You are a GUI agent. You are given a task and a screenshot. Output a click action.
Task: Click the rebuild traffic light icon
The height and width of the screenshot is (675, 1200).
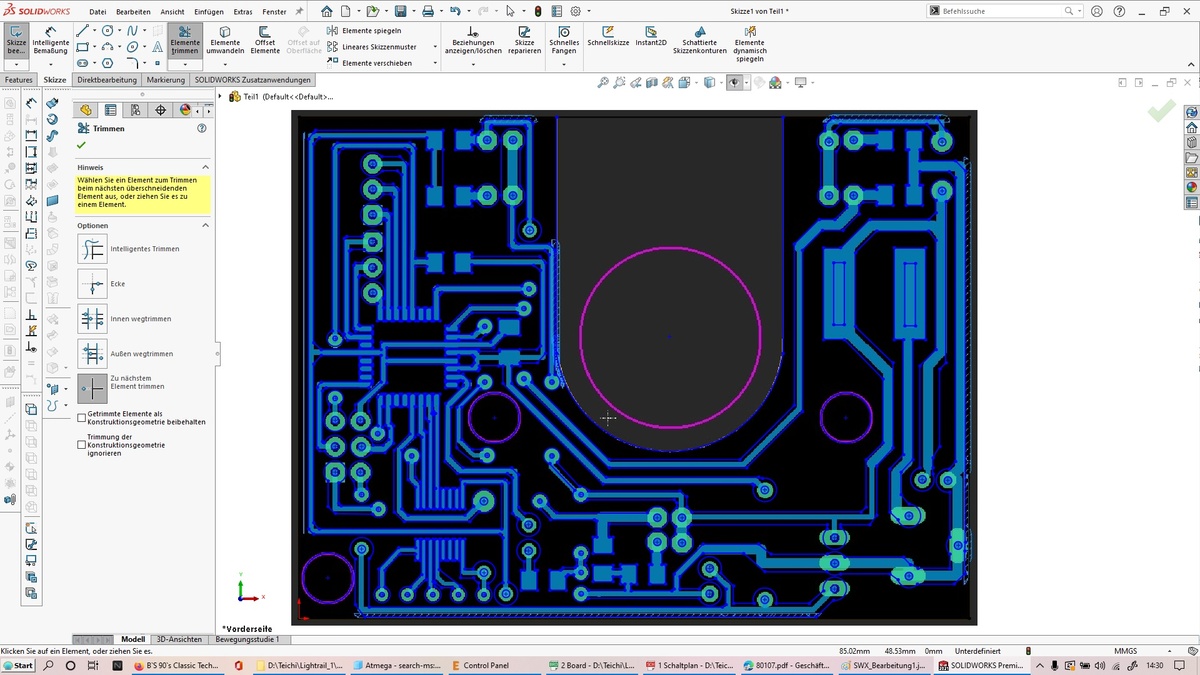[538, 12]
